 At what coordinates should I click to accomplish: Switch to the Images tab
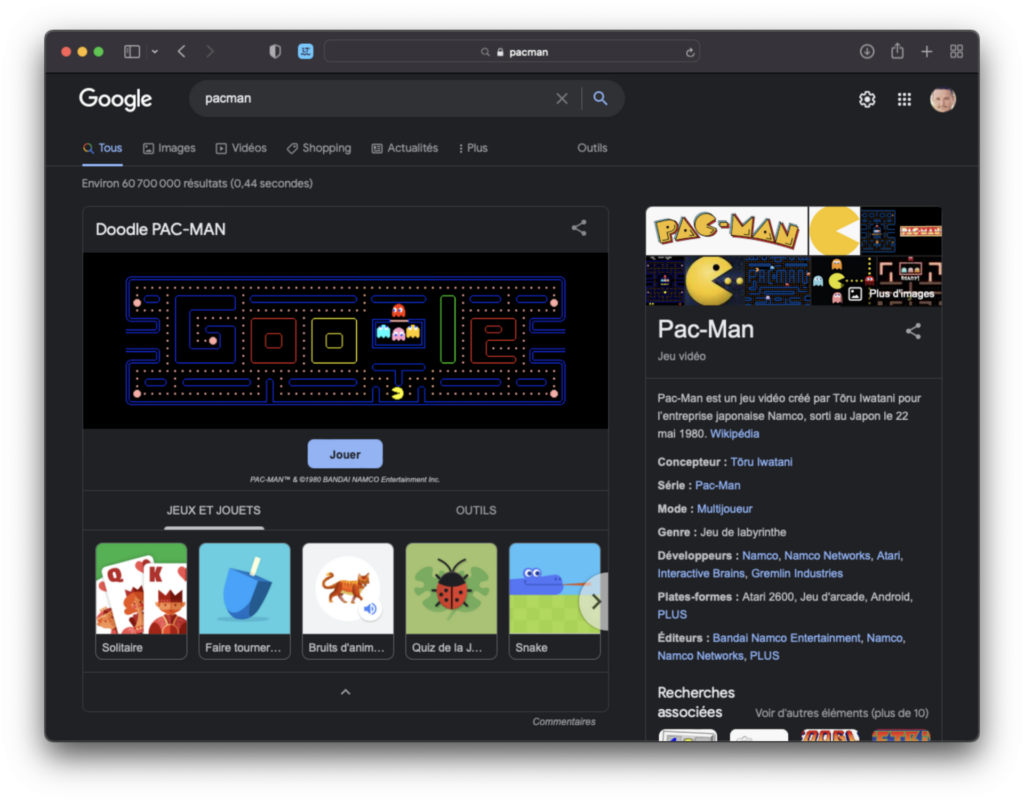pos(169,148)
